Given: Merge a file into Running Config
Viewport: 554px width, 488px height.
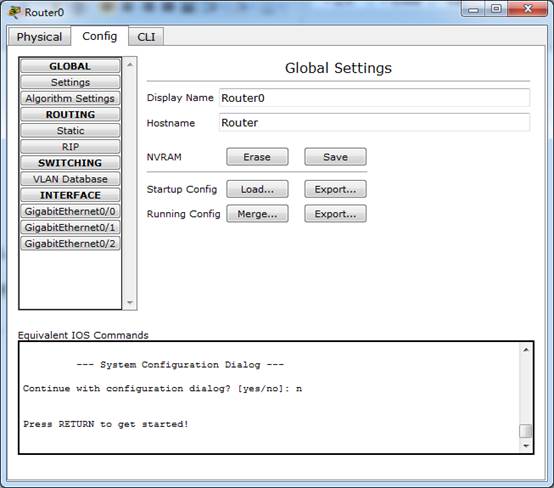Looking at the screenshot, I should click(257, 214).
